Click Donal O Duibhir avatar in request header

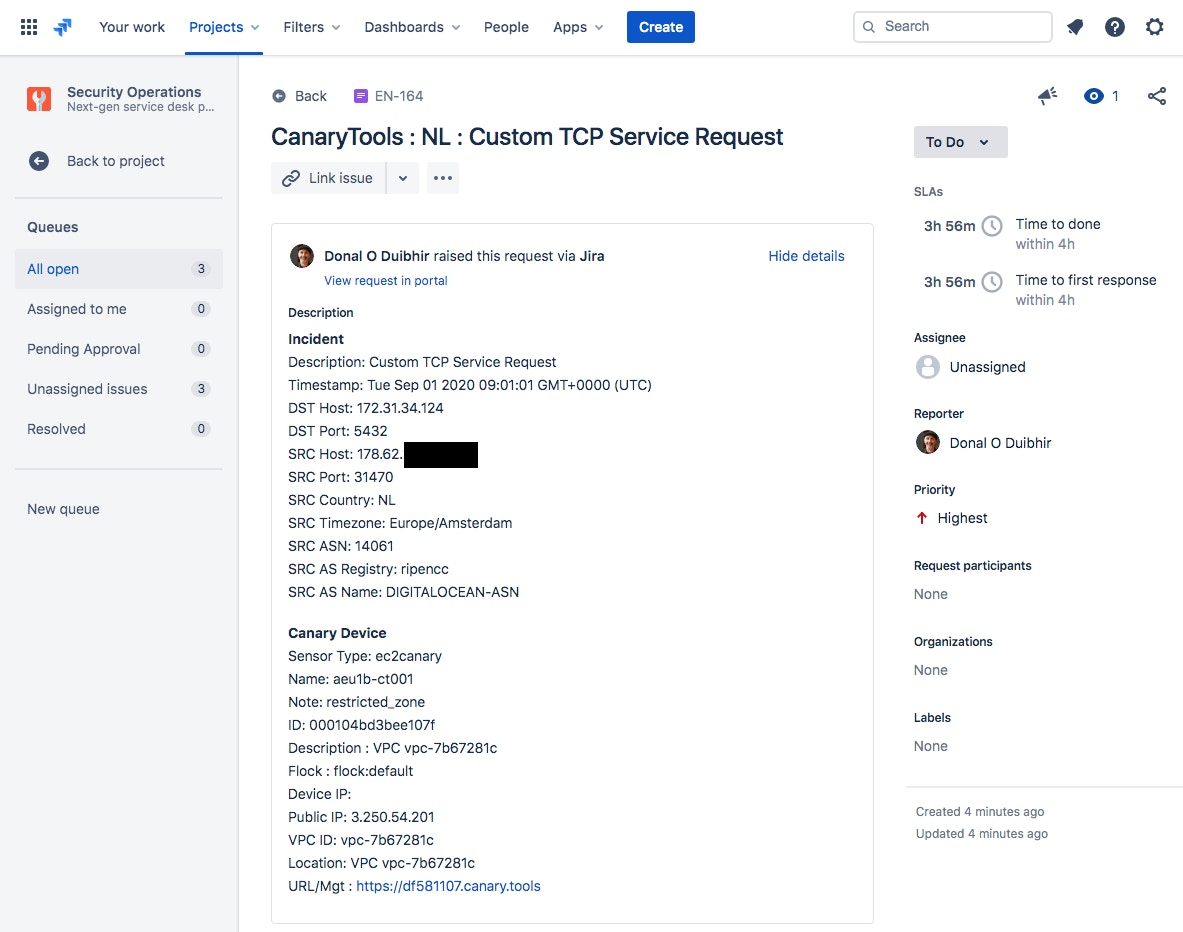click(302, 256)
